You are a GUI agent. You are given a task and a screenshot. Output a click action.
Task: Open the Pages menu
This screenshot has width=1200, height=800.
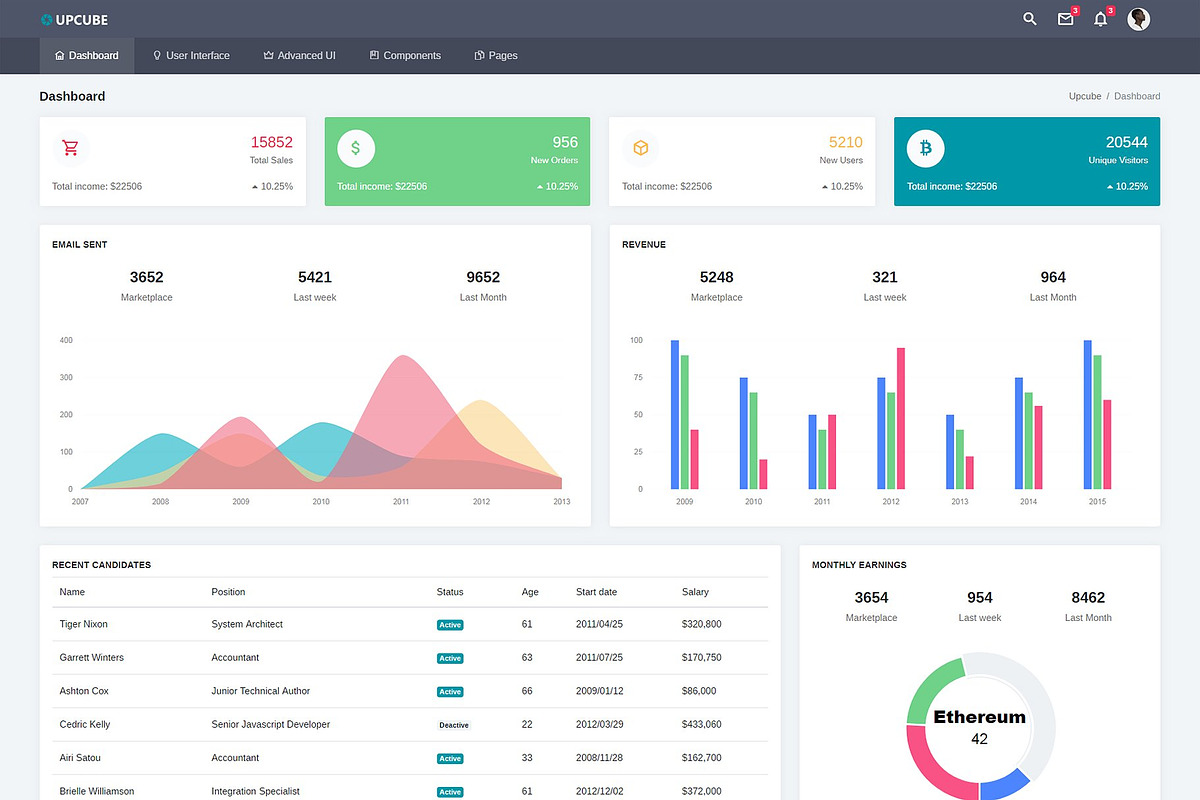pos(496,56)
